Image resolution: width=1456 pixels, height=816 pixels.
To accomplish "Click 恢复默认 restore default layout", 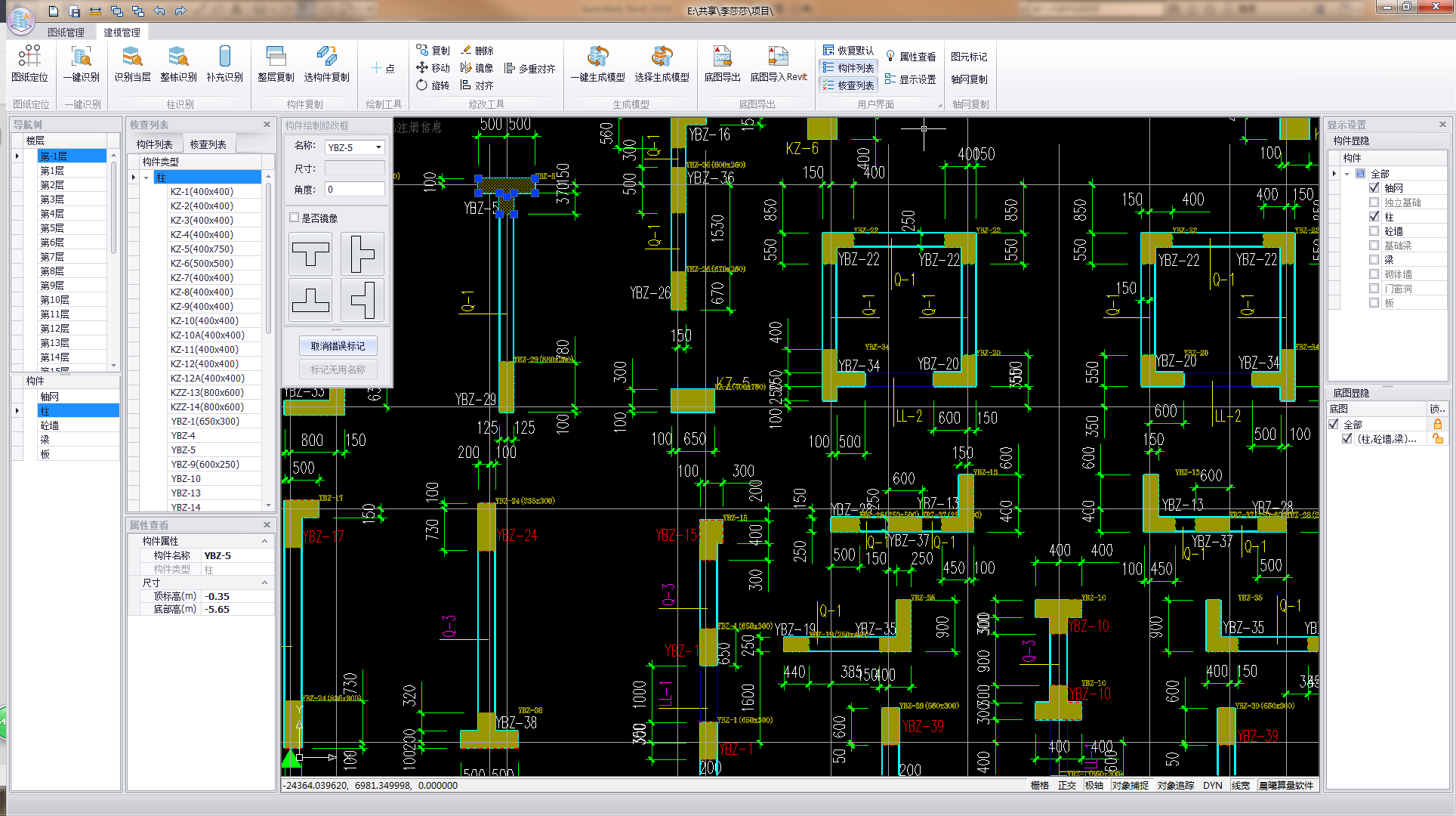I will [848, 51].
